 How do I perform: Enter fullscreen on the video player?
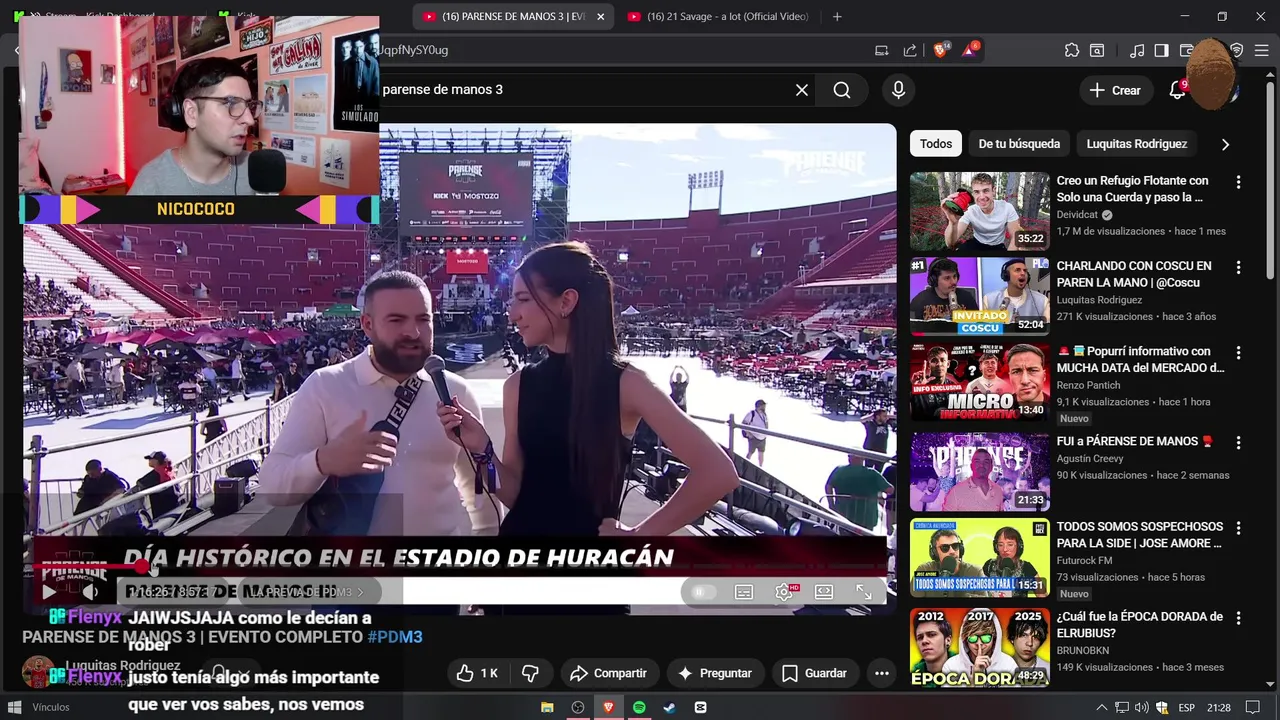pos(864,592)
